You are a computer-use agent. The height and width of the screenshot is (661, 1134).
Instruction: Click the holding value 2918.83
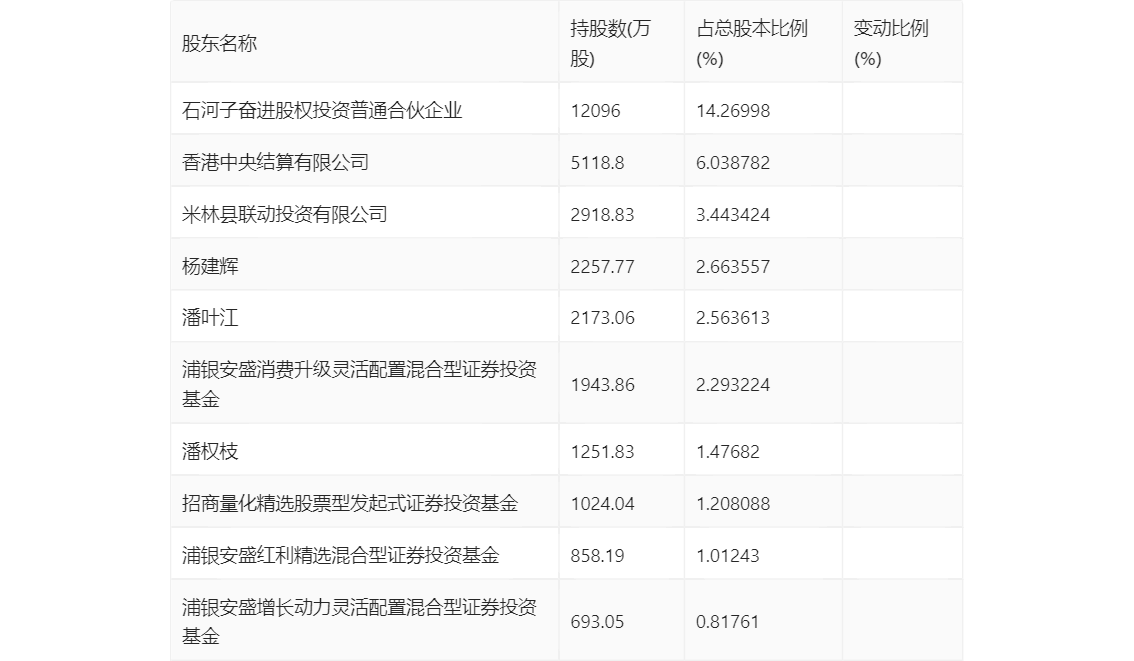602,215
